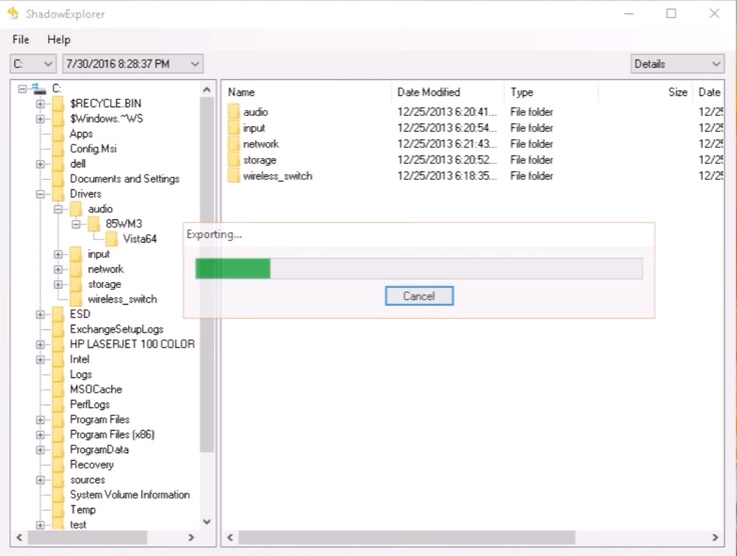The height and width of the screenshot is (556, 737).
Task: Click the Logs folder icon
Action: tap(58, 374)
